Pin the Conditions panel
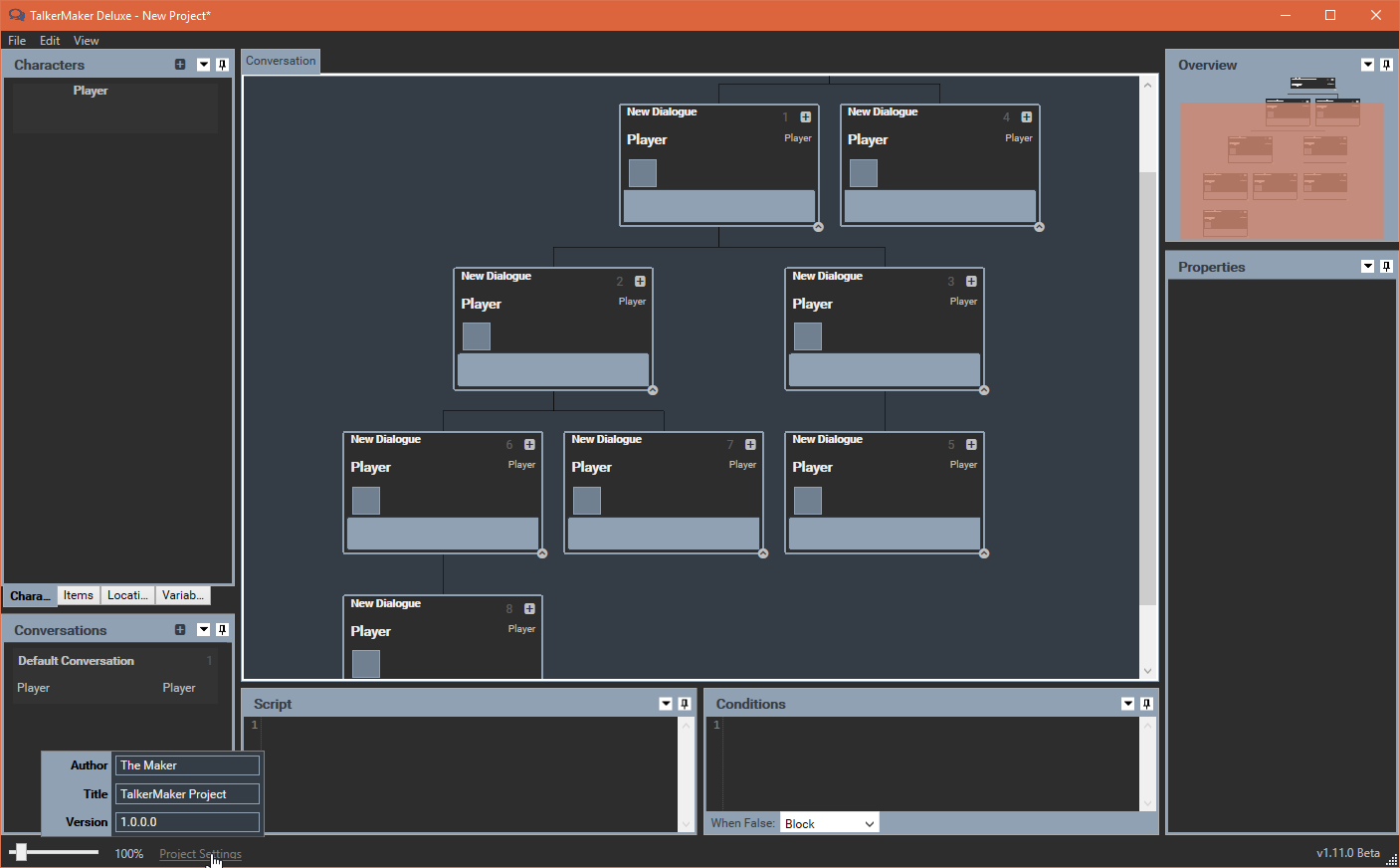 pos(1146,704)
